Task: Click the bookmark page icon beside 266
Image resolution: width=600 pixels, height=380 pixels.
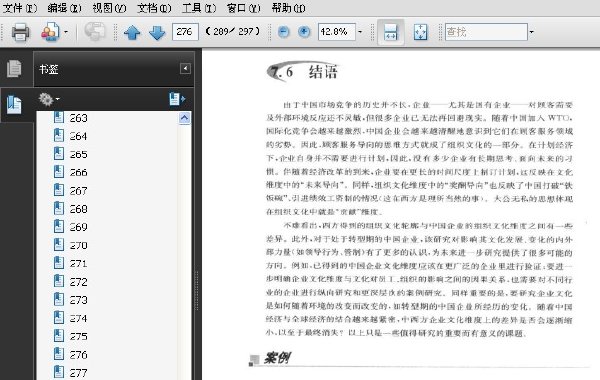Action: click(59, 172)
